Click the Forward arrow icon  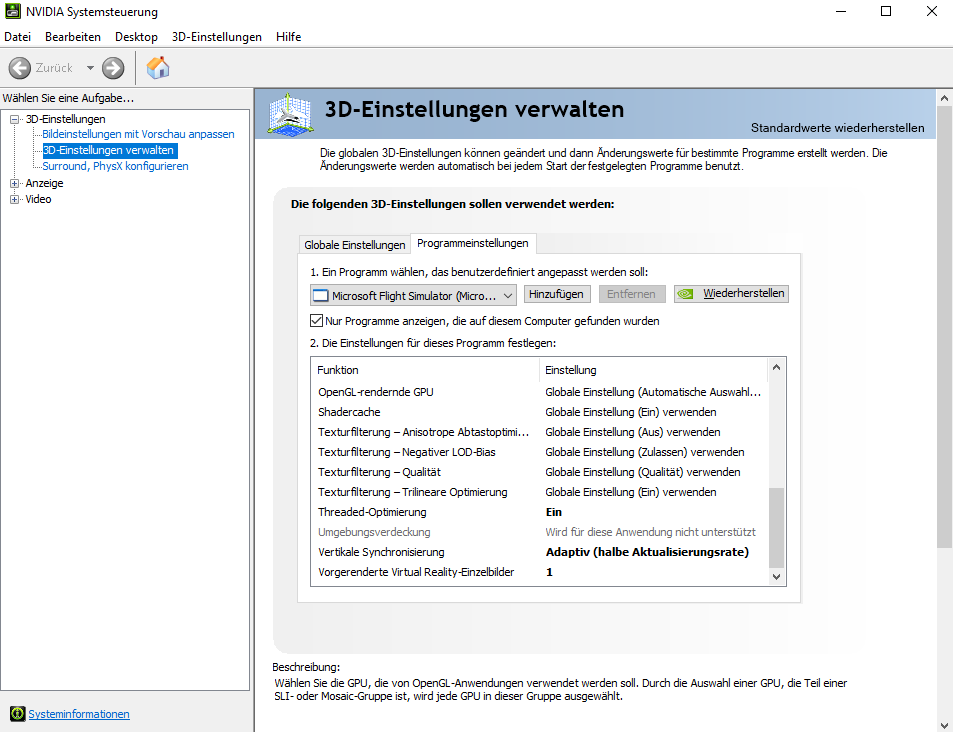pyautogui.click(x=113, y=68)
